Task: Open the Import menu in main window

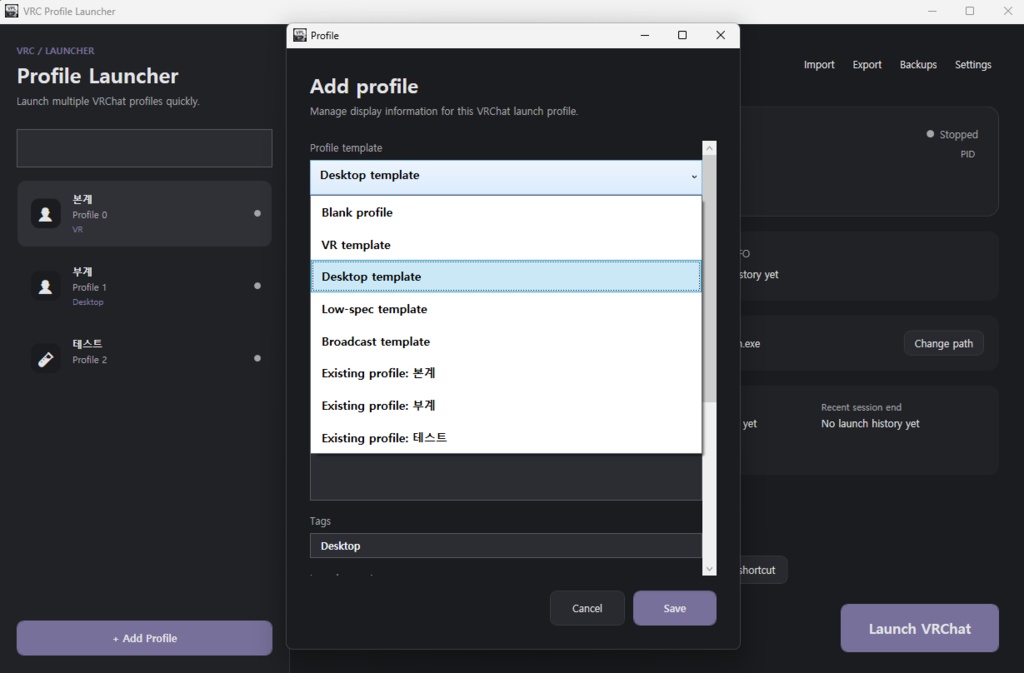Action: 819,65
